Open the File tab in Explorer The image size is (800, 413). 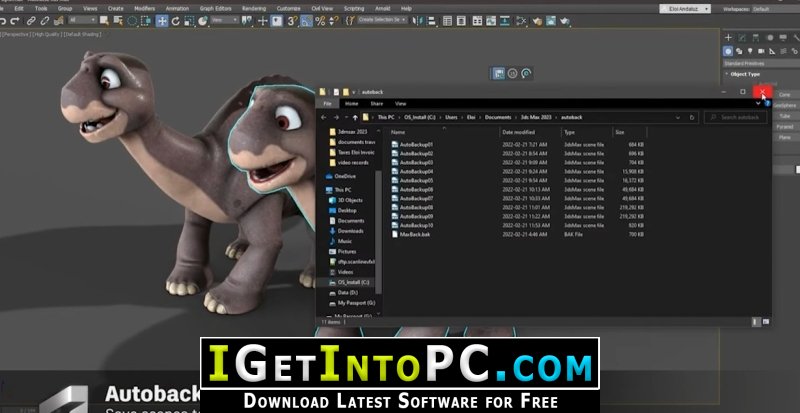click(x=328, y=104)
